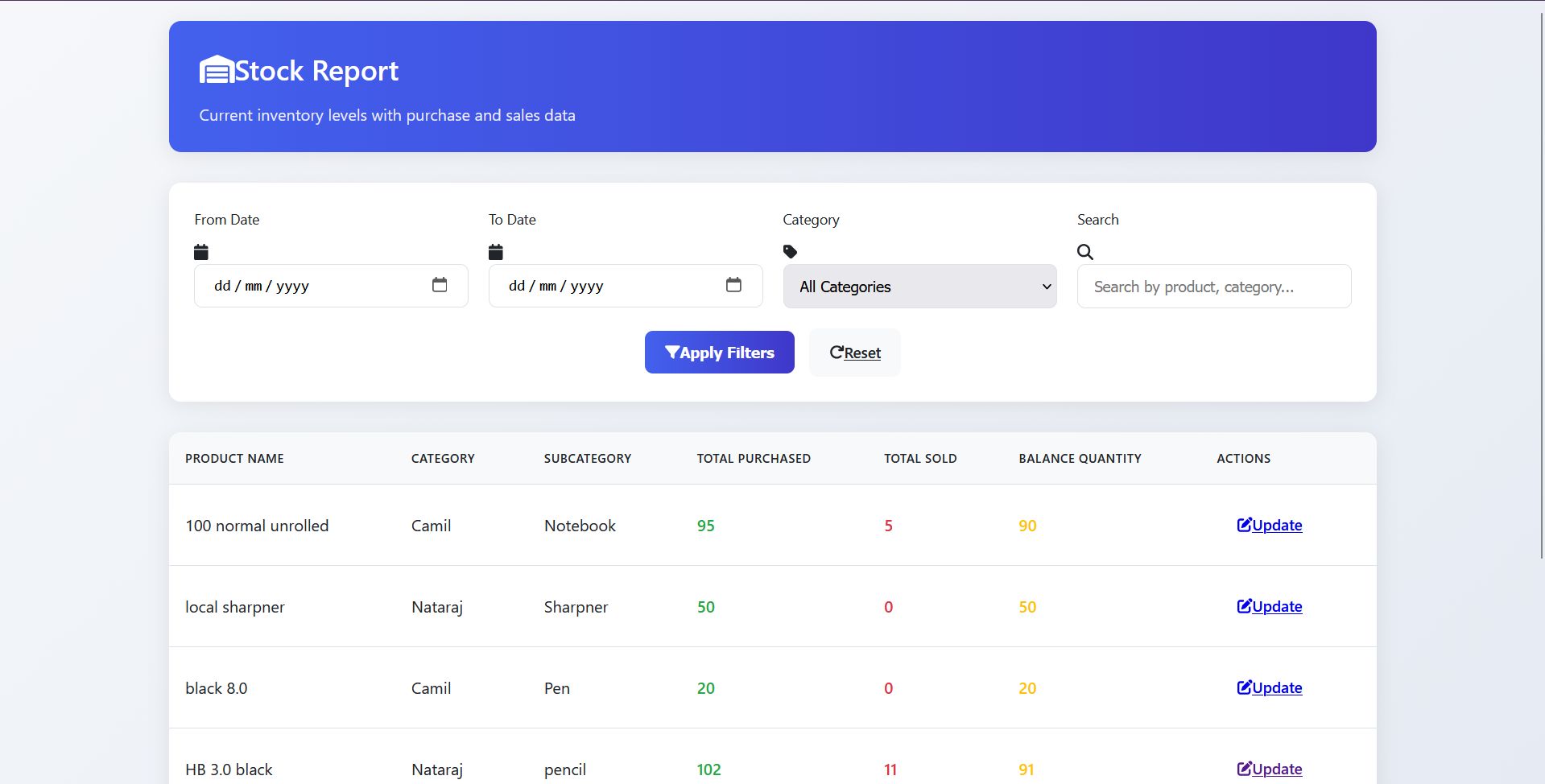Image resolution: width=1545 pixels, height=784 pixels.
Task: Click the calendar icon under To Date
Action: click(495, 252)
